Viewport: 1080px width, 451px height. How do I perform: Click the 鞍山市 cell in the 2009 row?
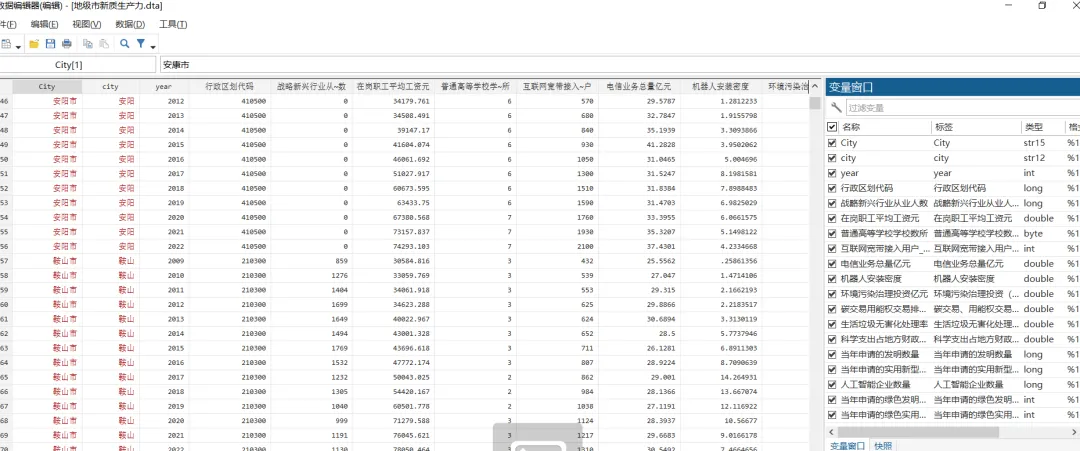(47, 261)
